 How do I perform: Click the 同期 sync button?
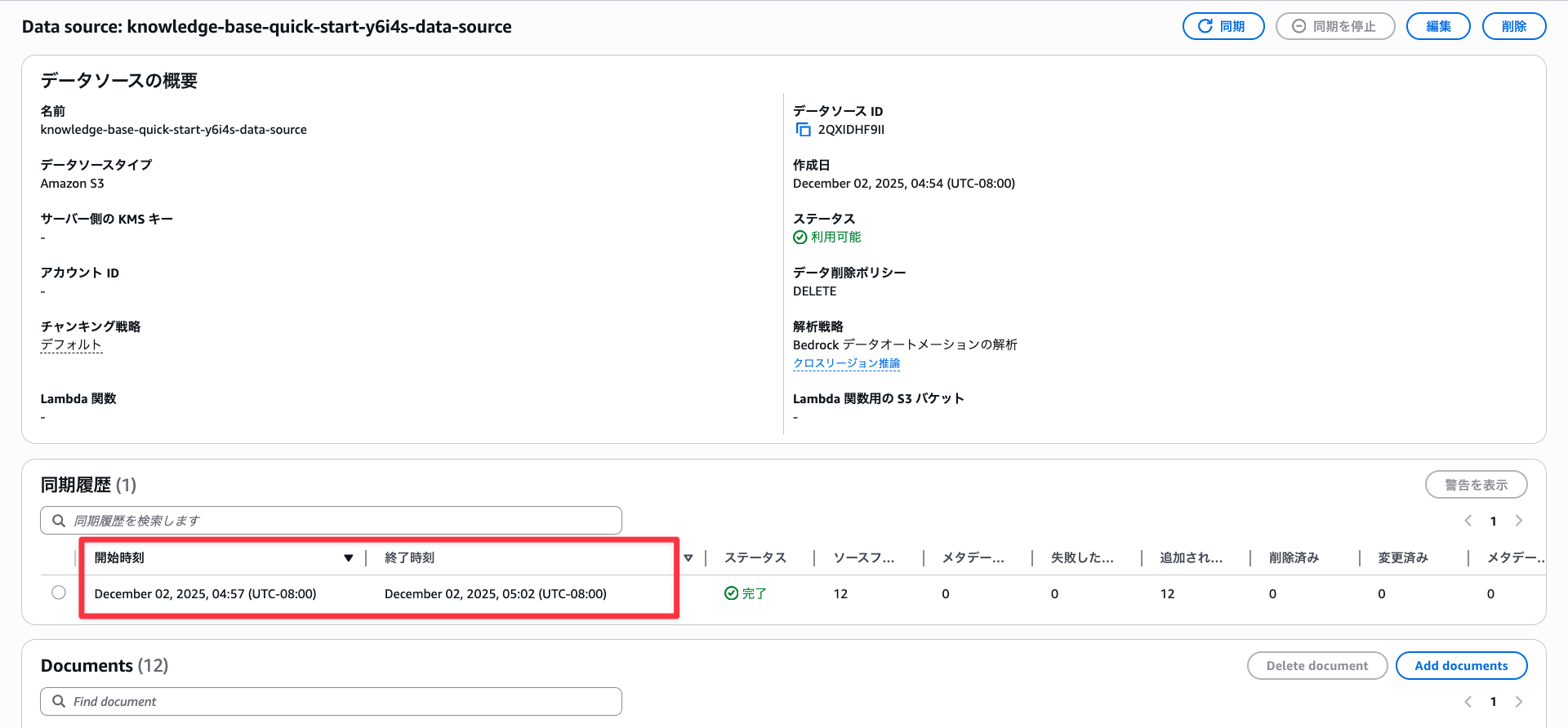coord(1223,26)
